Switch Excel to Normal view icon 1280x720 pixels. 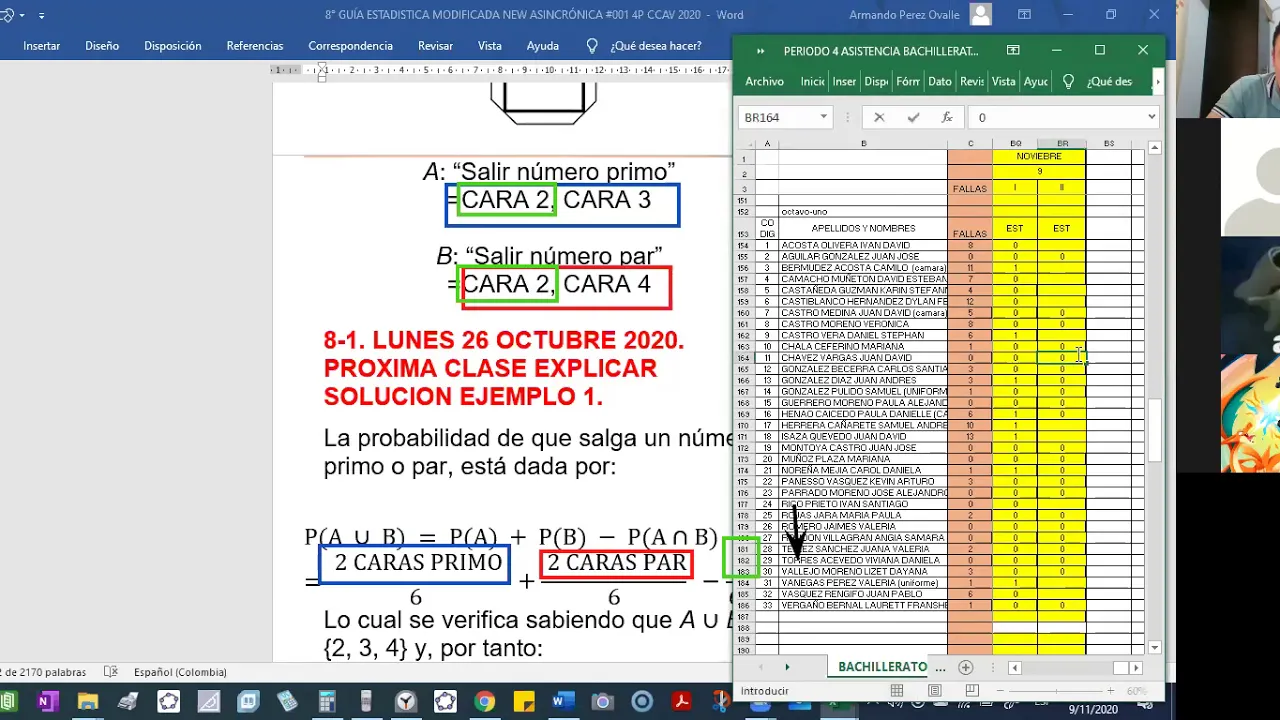[x=897, y=691]
